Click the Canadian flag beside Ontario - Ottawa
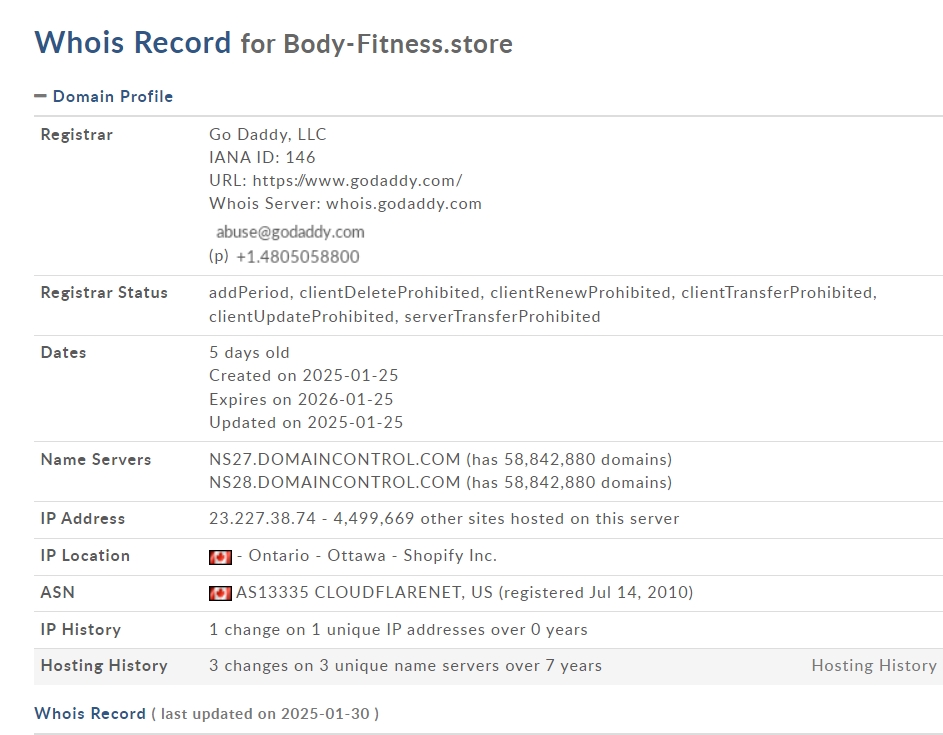 pyautogui.click(x=220, y=557)
